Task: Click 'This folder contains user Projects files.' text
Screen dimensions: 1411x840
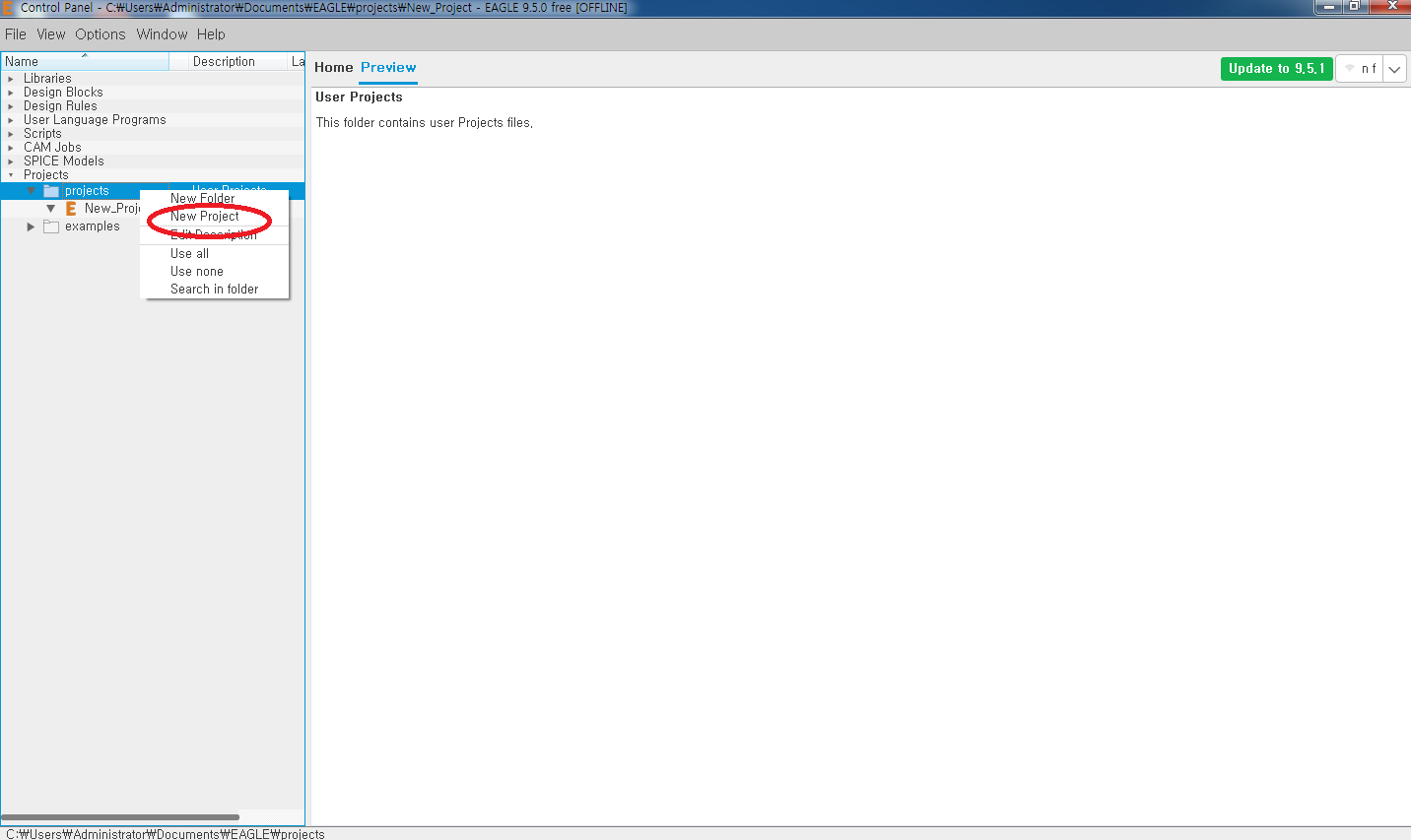Action: point(425,123)
